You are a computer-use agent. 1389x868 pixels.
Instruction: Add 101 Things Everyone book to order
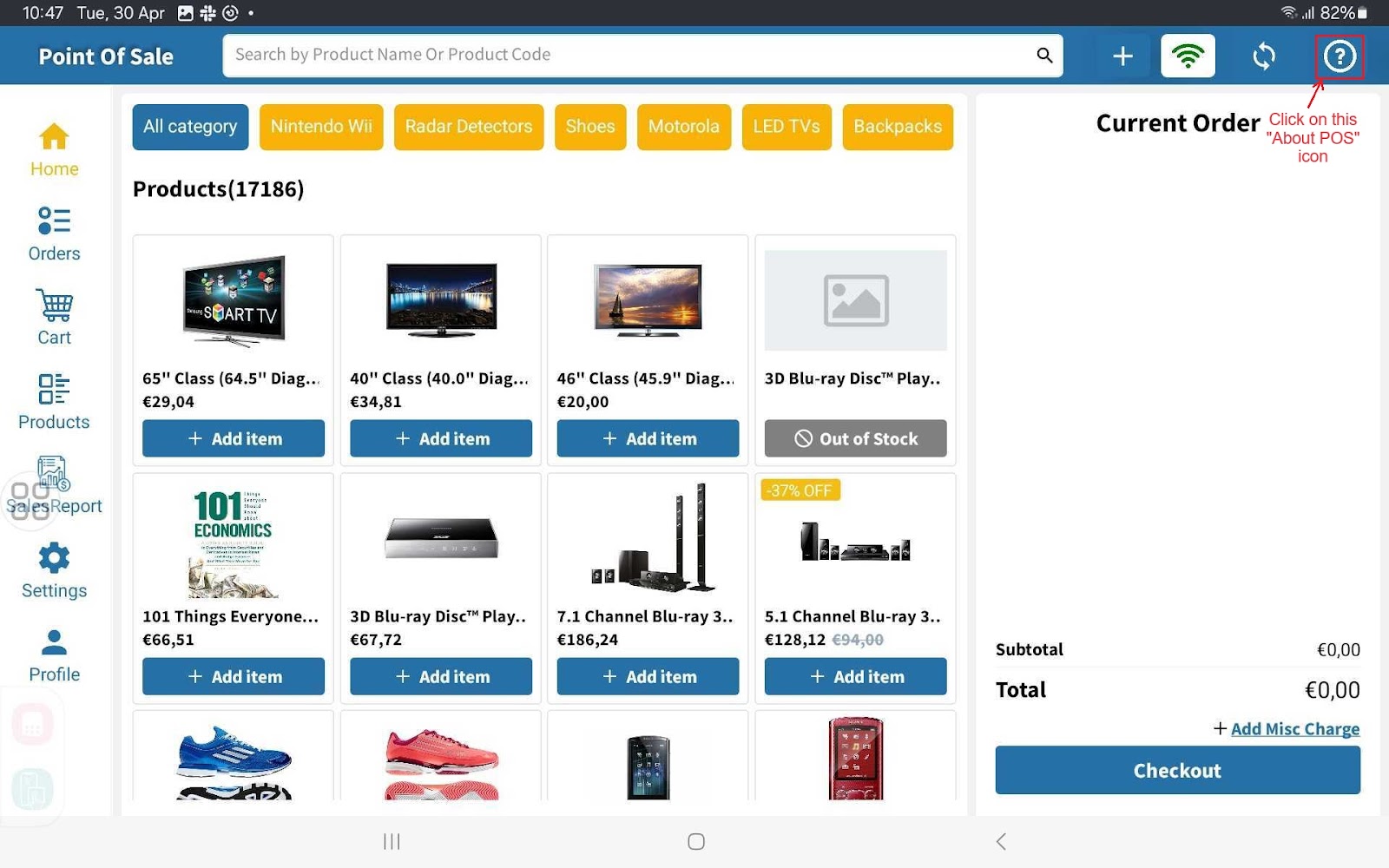pyautogui.click(x=234, y=676)
